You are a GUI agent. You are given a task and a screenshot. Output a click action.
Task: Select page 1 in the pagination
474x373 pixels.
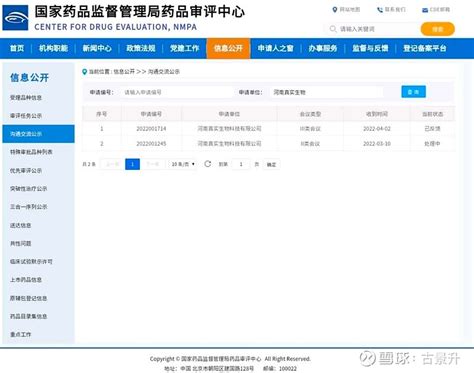pyautogui.click(x=132, y=164)
